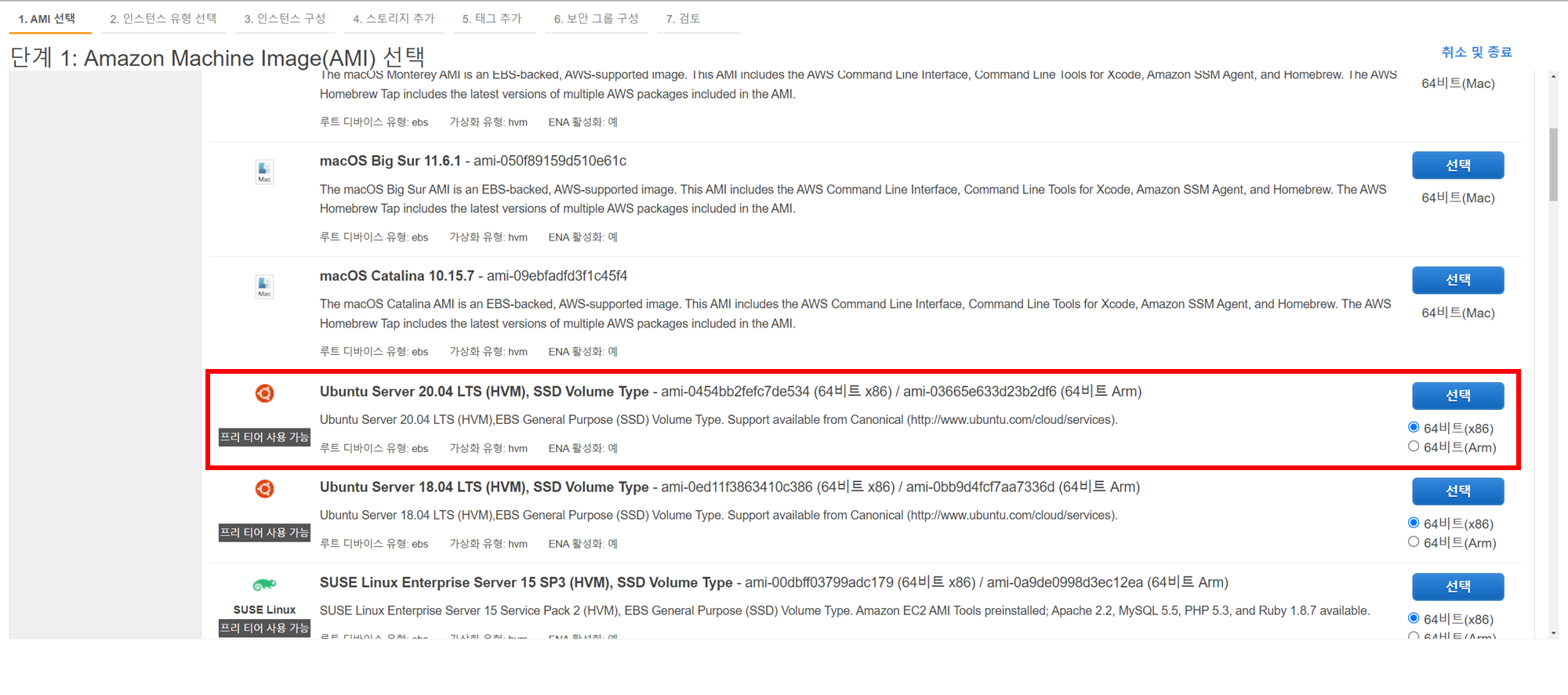Click the macOS Big Sur 11.6.1 title
The width and height of the screenshot is (1568, 695).
coord(390,161)
